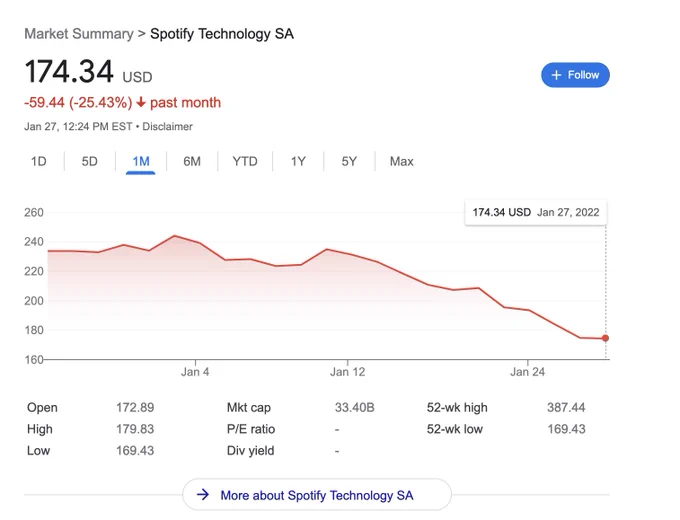Click the red endpoint dot on the chart
This screenshot has height=520, width=680.
click(605, 338)
